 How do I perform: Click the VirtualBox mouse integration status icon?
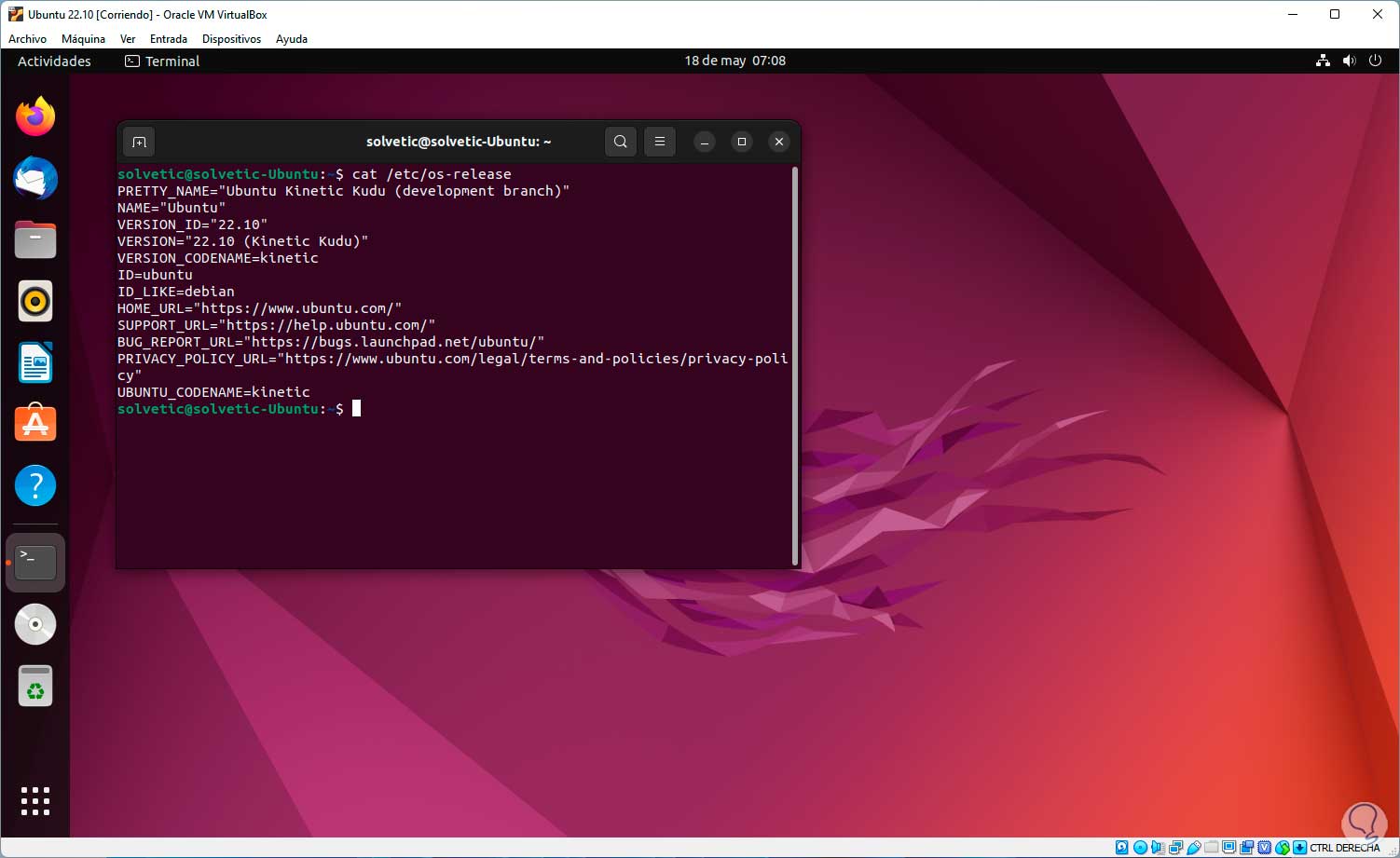pos(1283,848)
